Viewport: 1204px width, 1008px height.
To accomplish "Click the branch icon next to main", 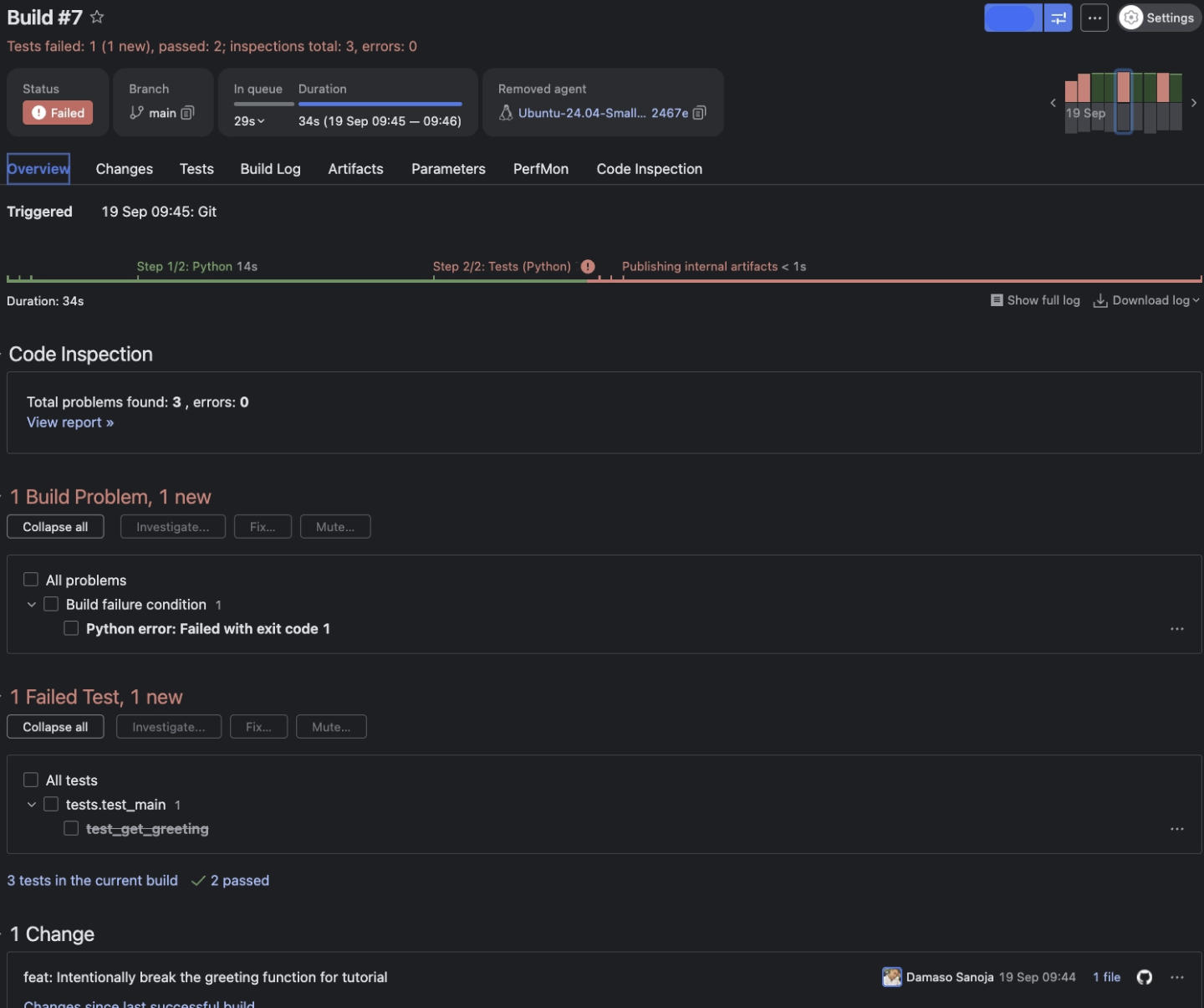I will (137, 113).
